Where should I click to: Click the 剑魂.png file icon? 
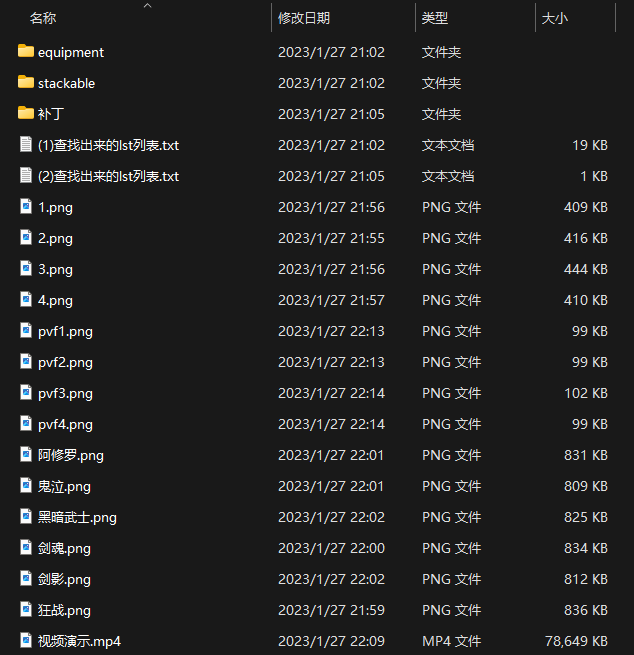pyautogui.click(x=26, y=547)
